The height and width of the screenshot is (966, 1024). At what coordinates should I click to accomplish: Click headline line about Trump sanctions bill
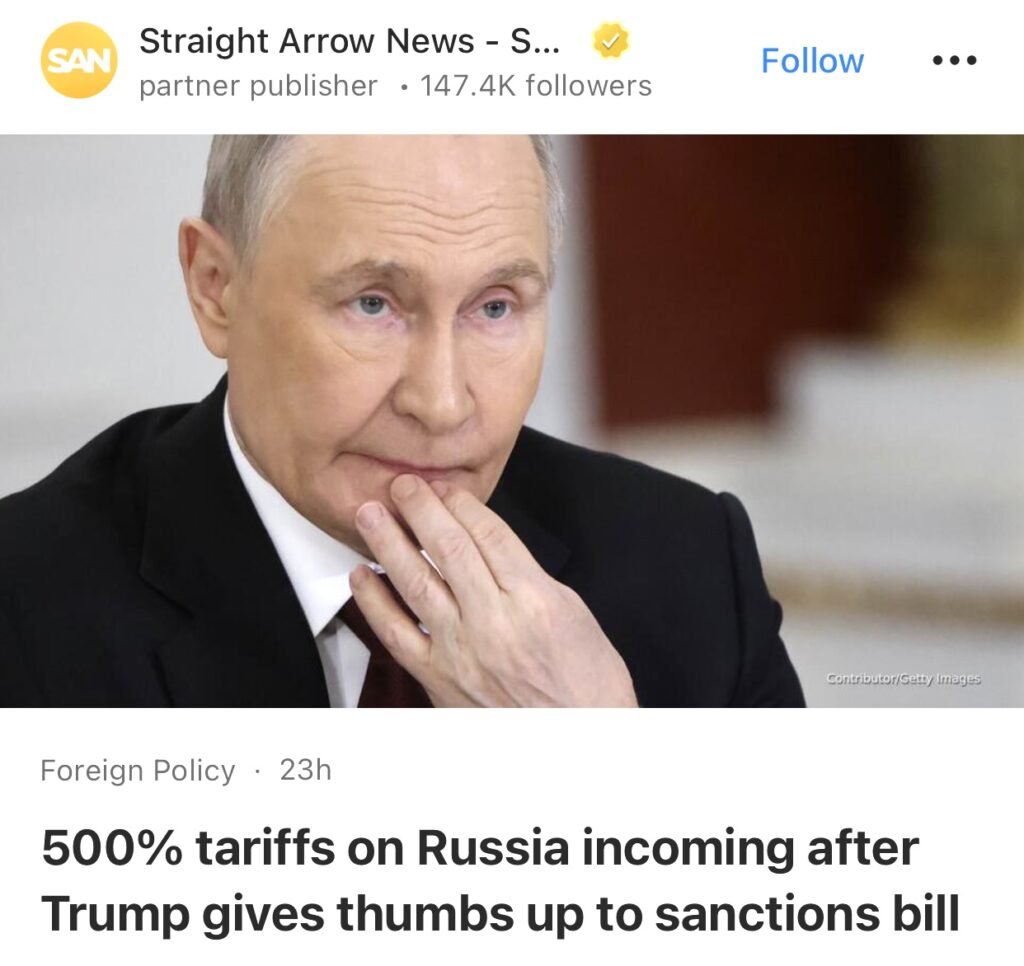(x=500, y=913)
